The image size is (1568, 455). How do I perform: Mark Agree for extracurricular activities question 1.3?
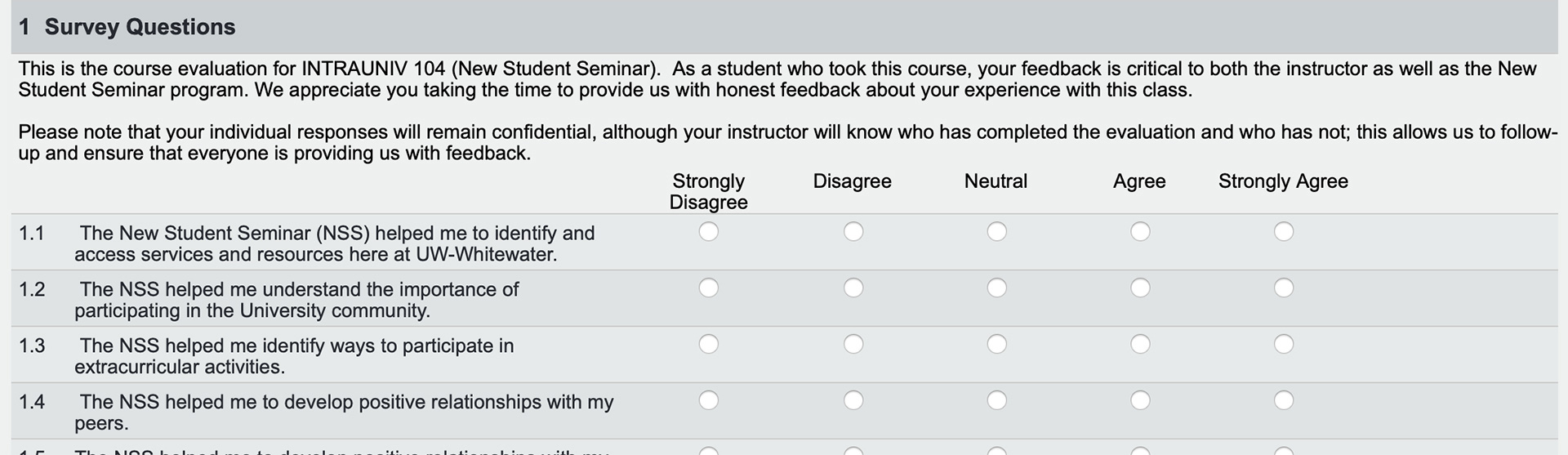click(1141, 345)
